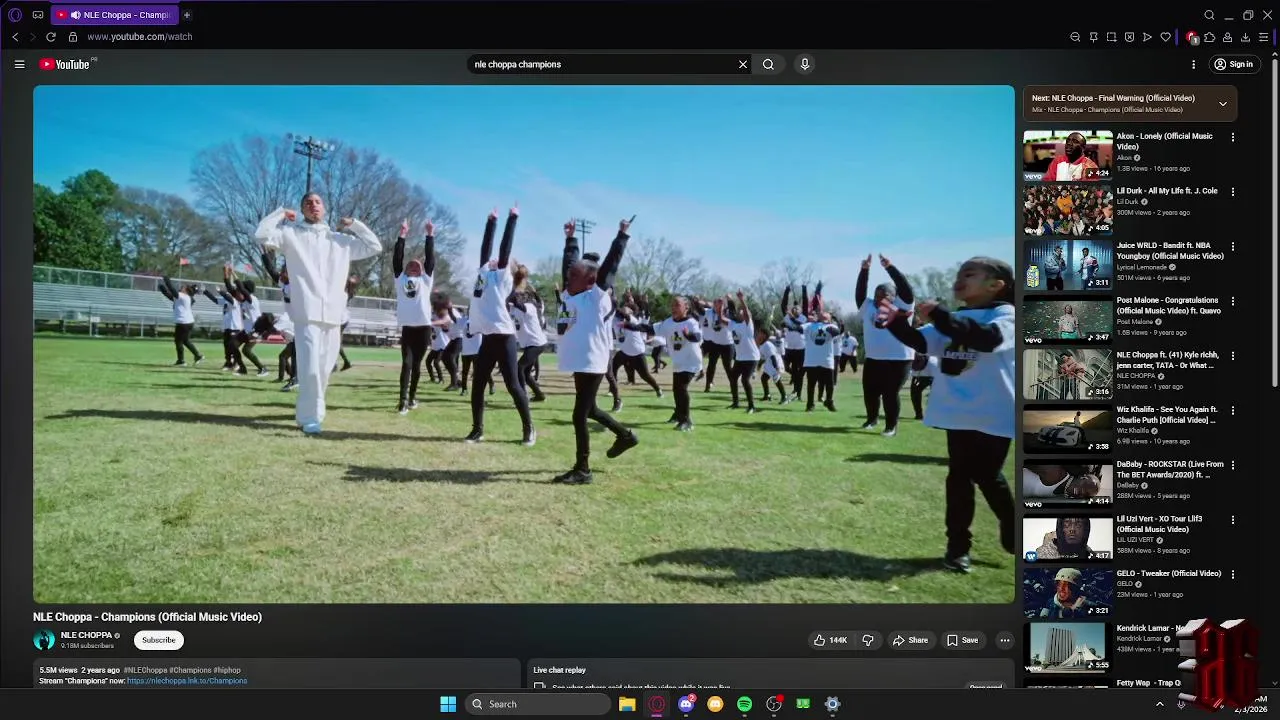Viewport: 1280px width, 720px height.
Task: Open options menu for GELO - Tweaker
Action: [1232, 574]
